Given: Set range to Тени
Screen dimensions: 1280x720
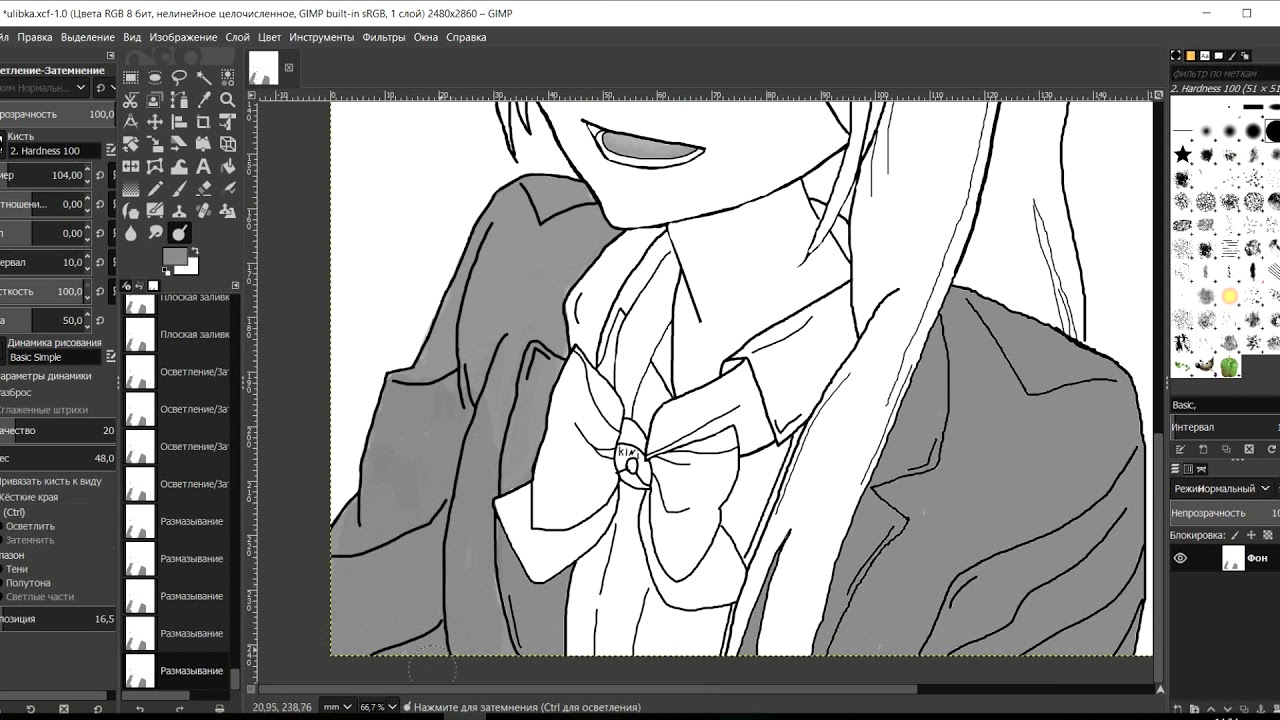Looking at the screenshot, I should coord(15,569).
